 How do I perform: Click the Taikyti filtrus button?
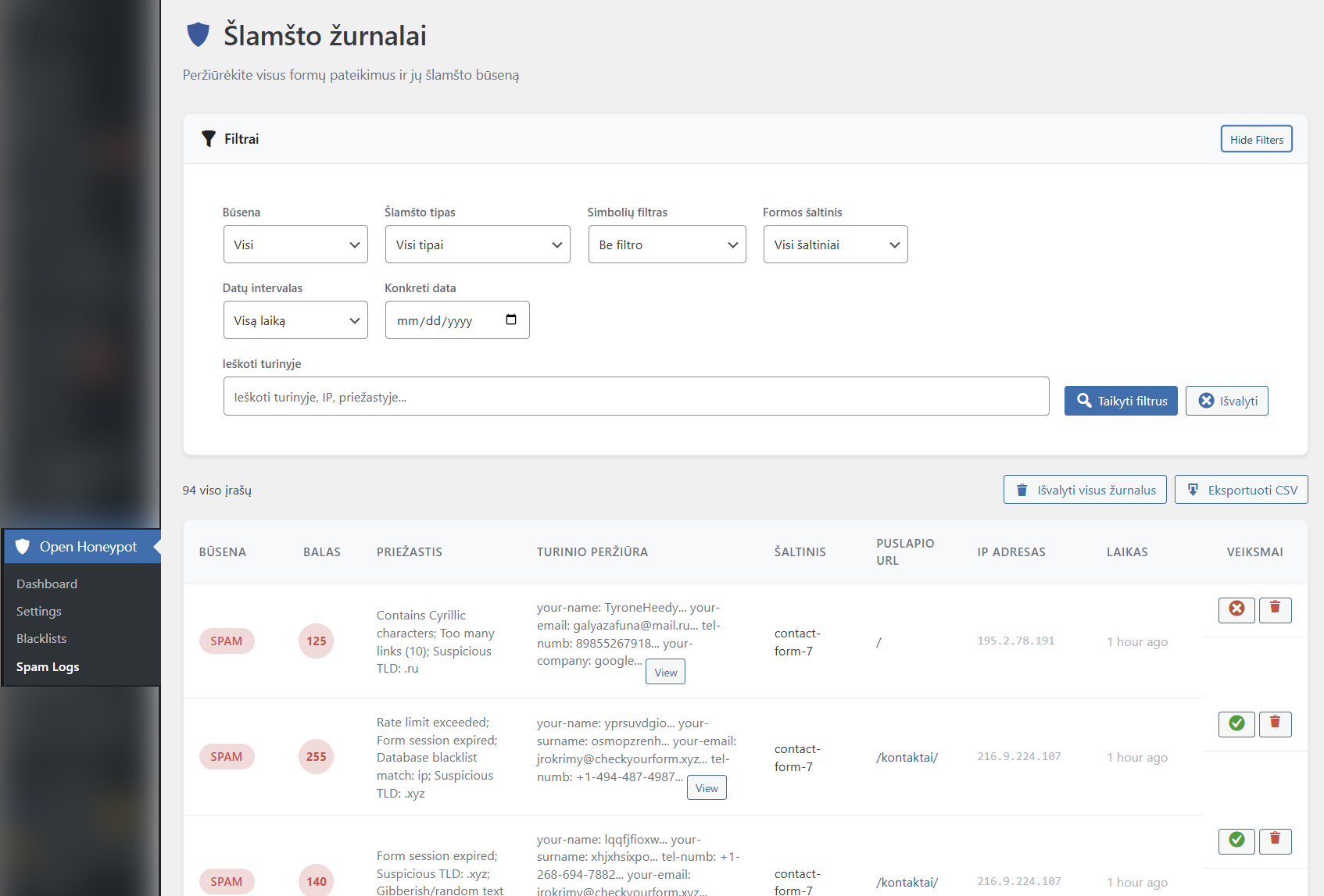pos(1120,401)
